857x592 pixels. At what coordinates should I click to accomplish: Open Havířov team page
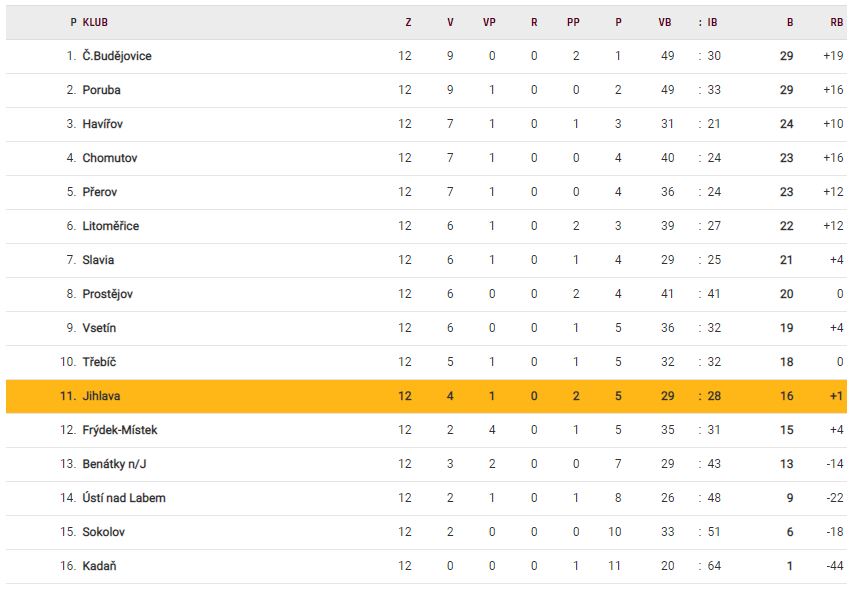click(x=103, y=124)
